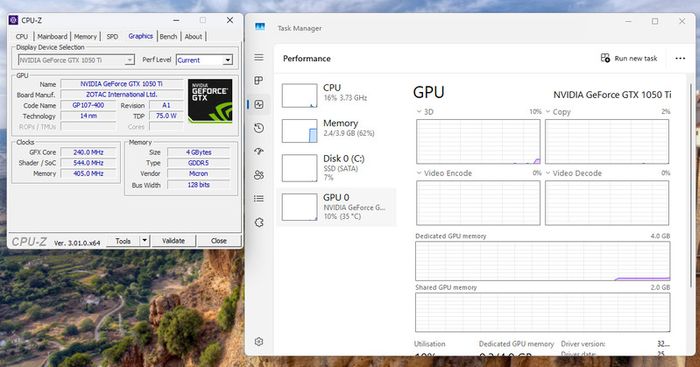The height and width of the screenshot is (367, 700).
Task: Click the 14 nm Technology value
Action: (88, 116)
